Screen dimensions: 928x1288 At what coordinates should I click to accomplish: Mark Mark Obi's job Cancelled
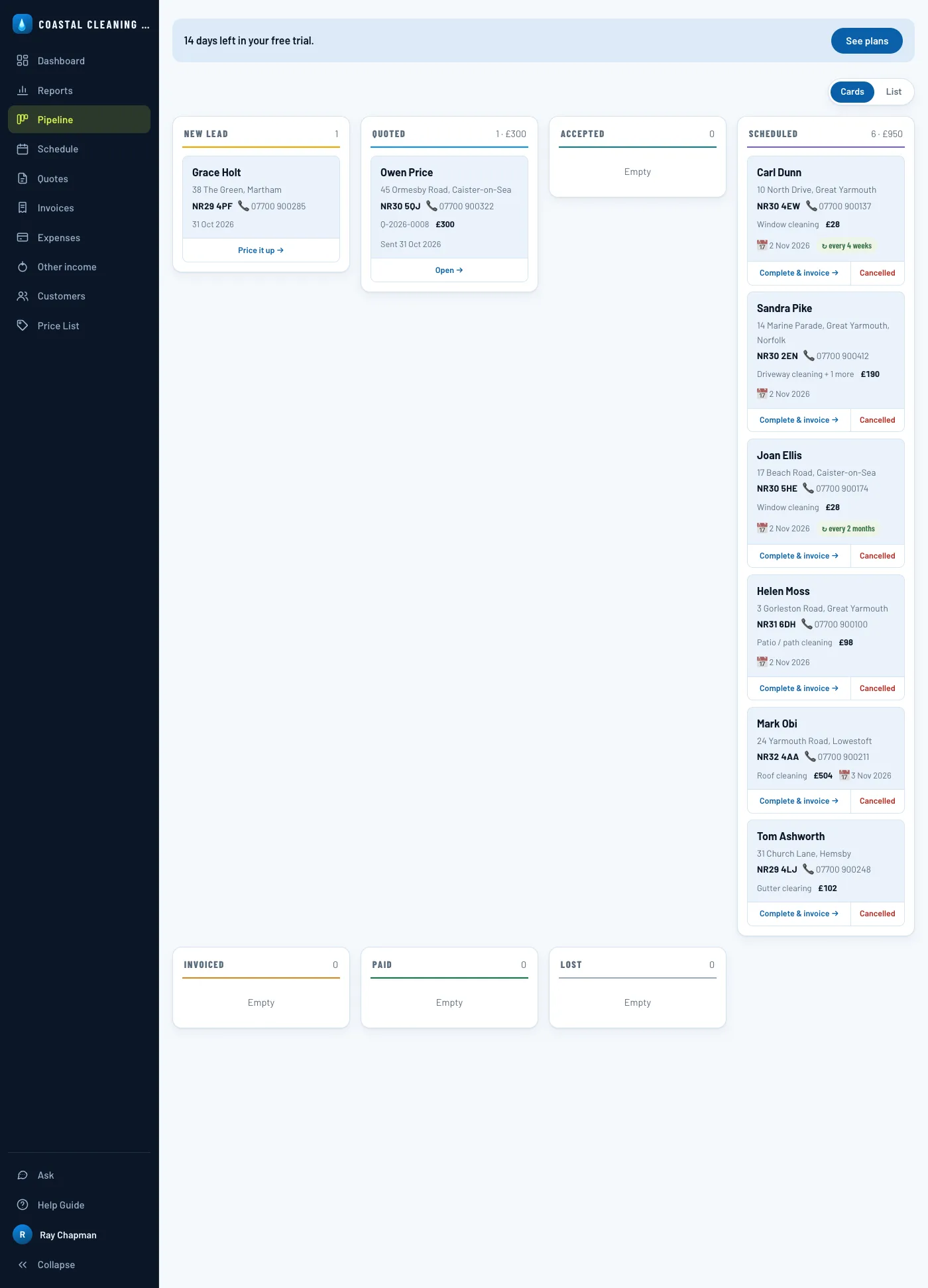(877, 801)
